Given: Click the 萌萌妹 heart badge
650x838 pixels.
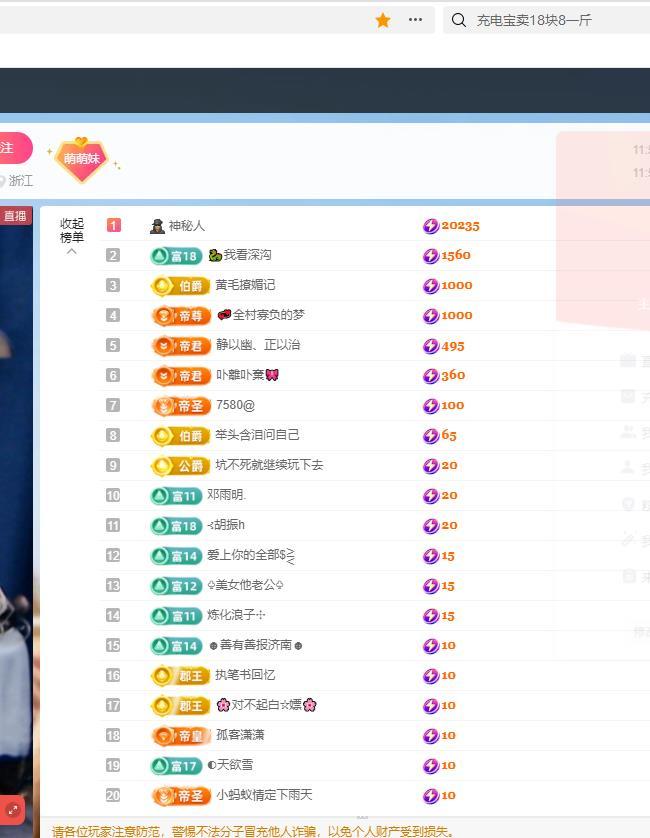Looking at the screenshot, I should [82, 159].
